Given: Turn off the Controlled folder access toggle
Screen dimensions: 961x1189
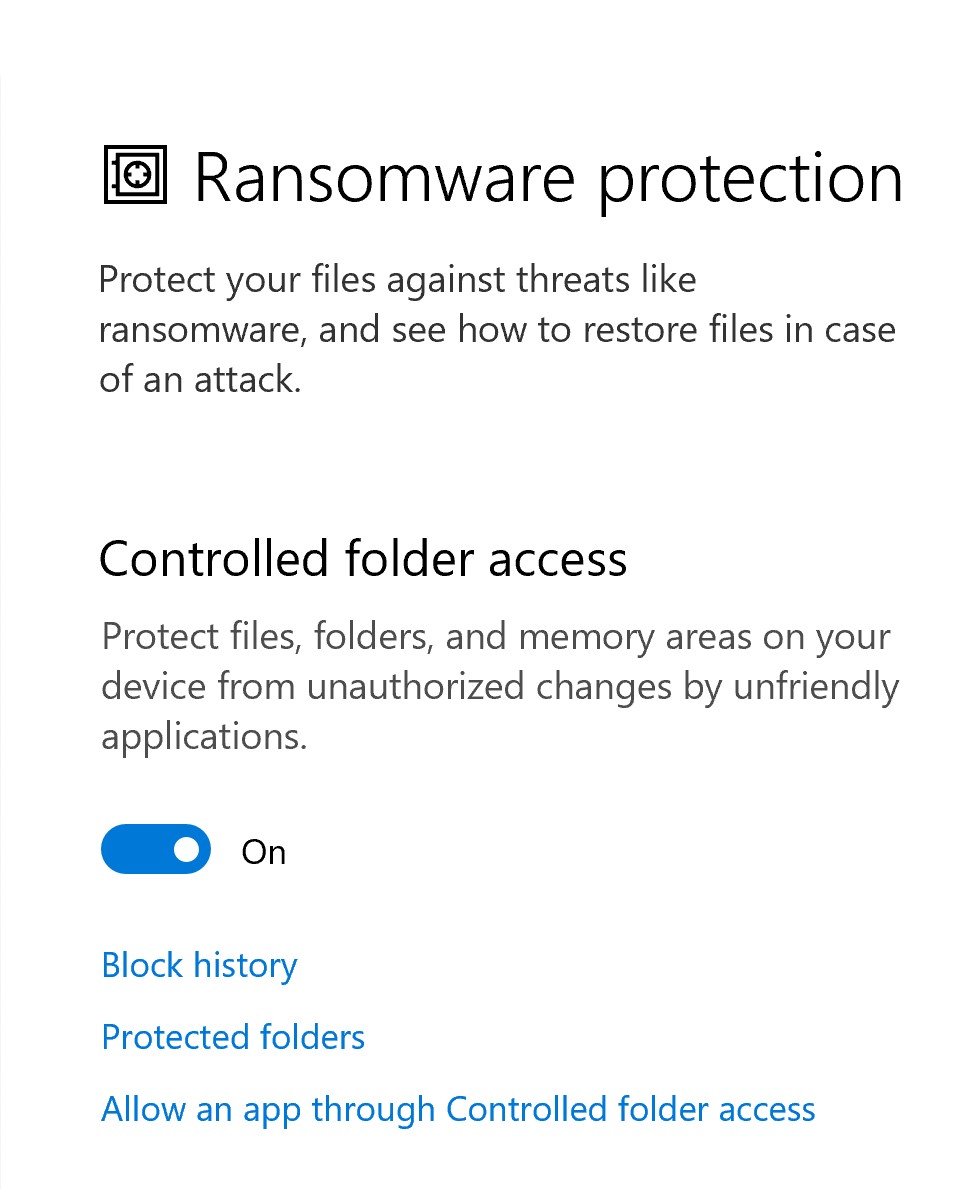Looking at the screenshot, I should 156,850.
